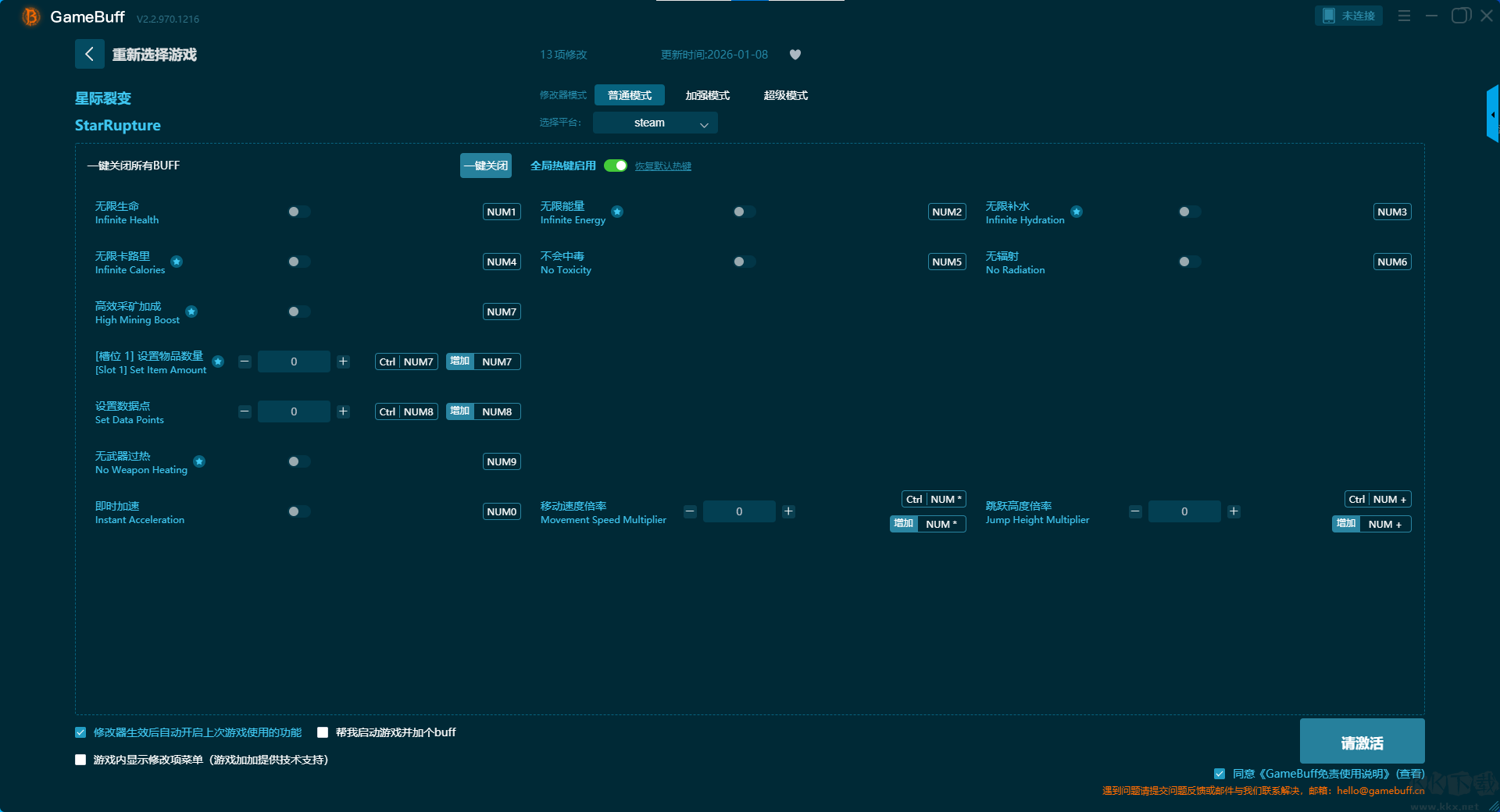
Task: Click the Slot 1 Set Item Amount field
Action: coord(294,361)
